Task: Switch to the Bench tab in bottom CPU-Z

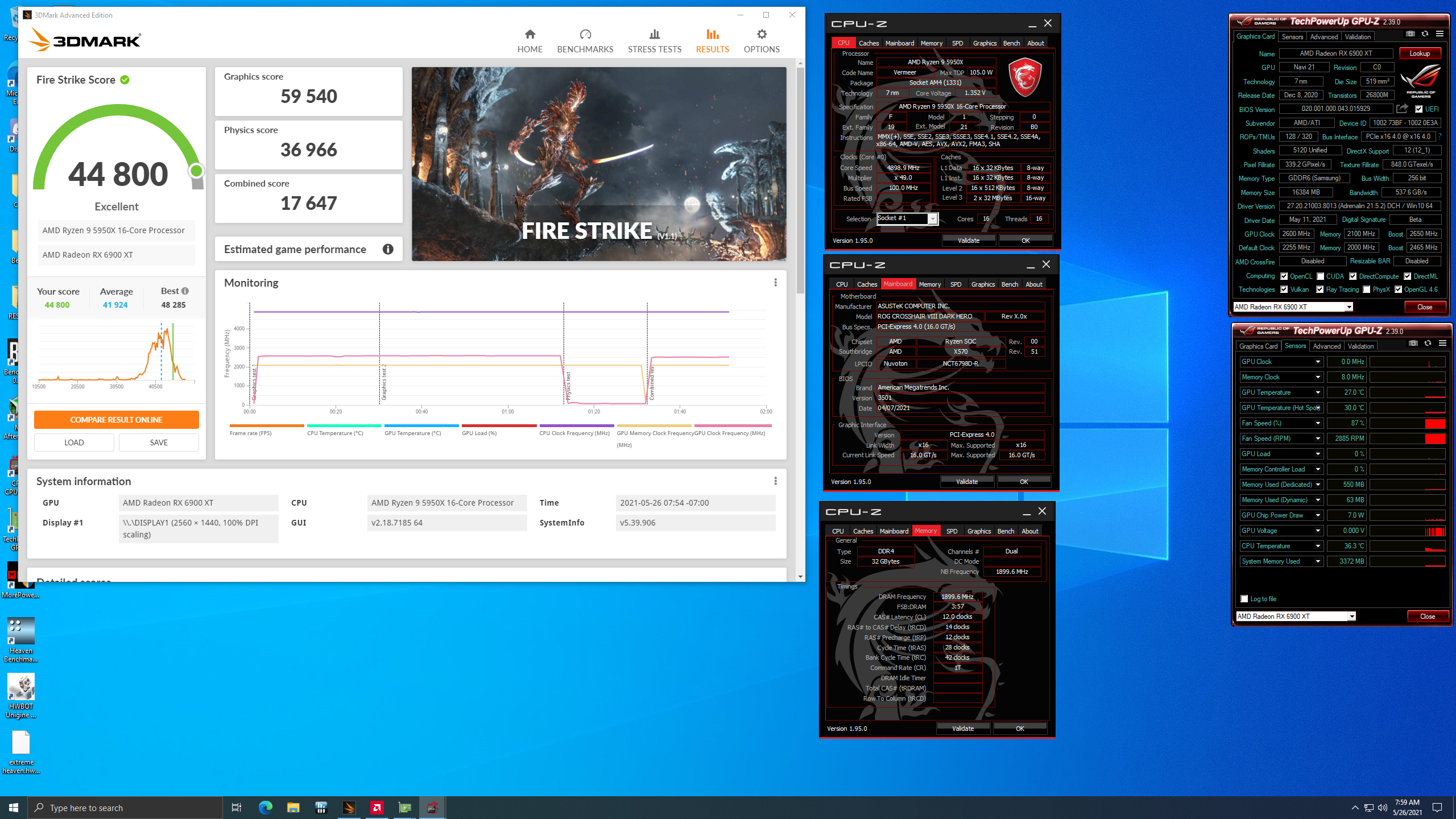Action: (1006, 531)
